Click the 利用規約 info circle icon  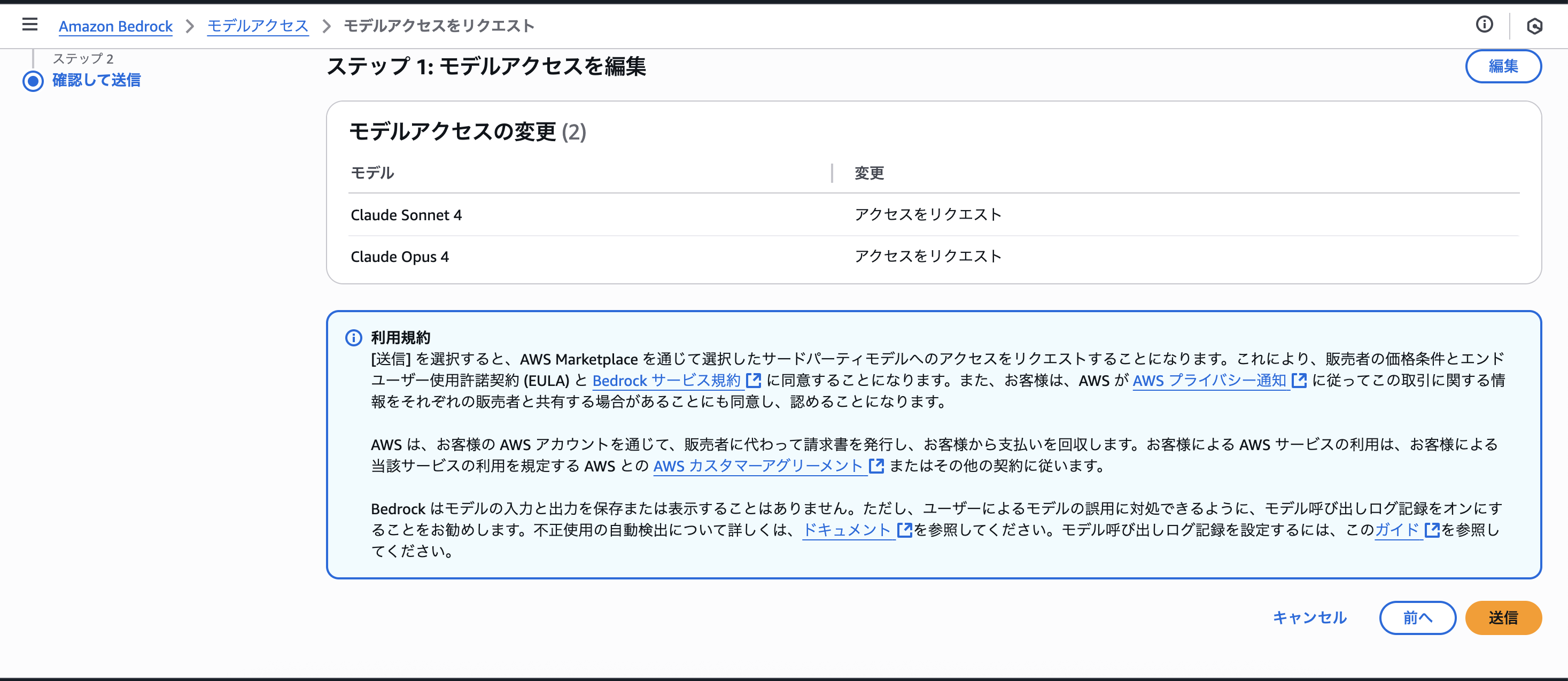tap(354, 338)
